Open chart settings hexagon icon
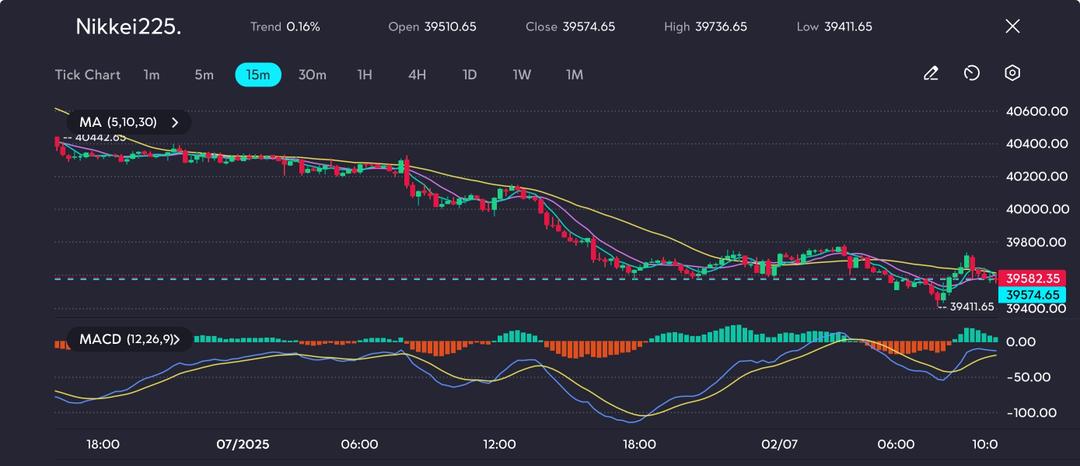The height and width of the screenshot is (466, 1080). pyautogui.click(x=1012, y=74)
